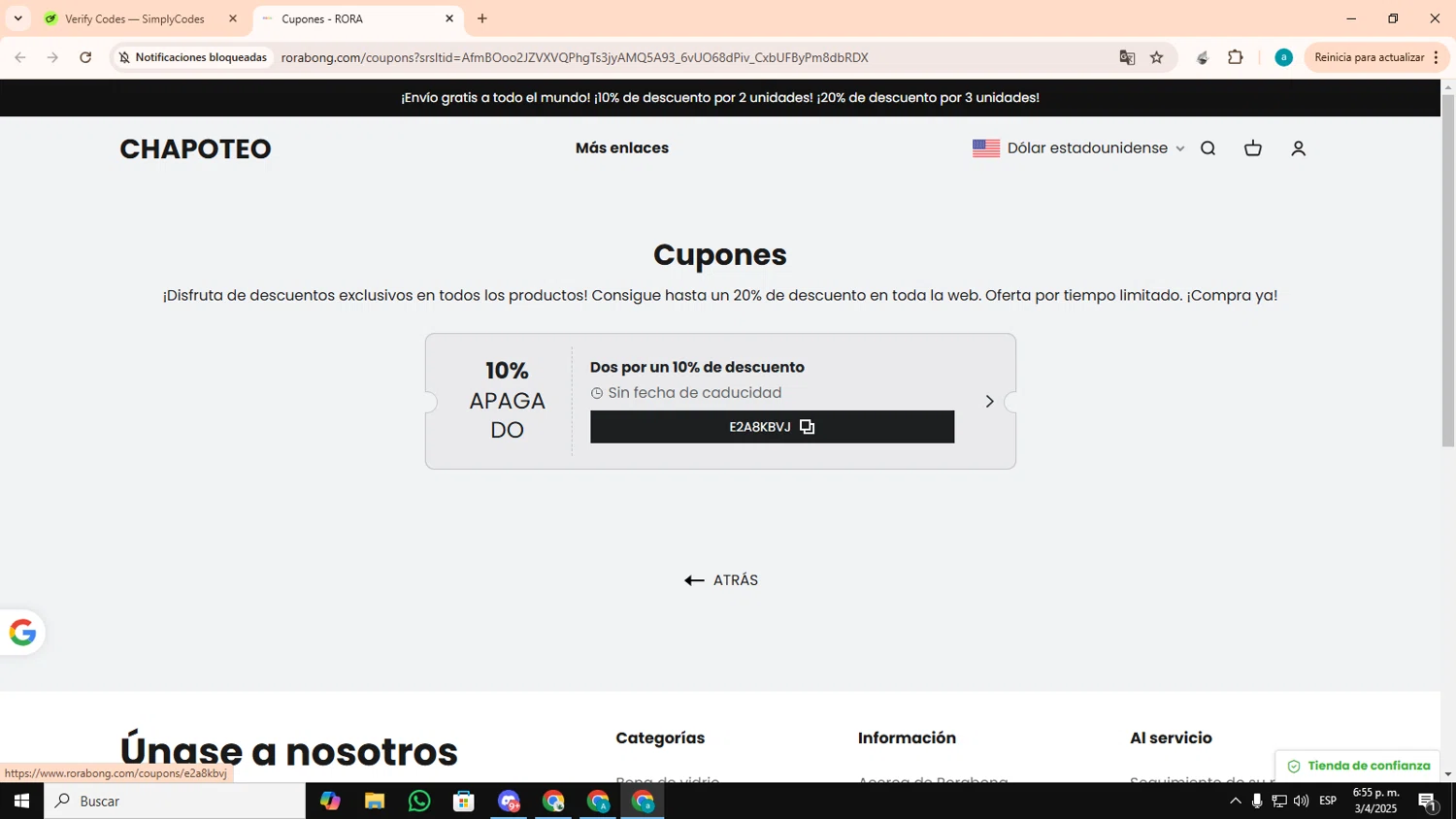
Task: Open Más enlaces menu
Action: [622, 148]
